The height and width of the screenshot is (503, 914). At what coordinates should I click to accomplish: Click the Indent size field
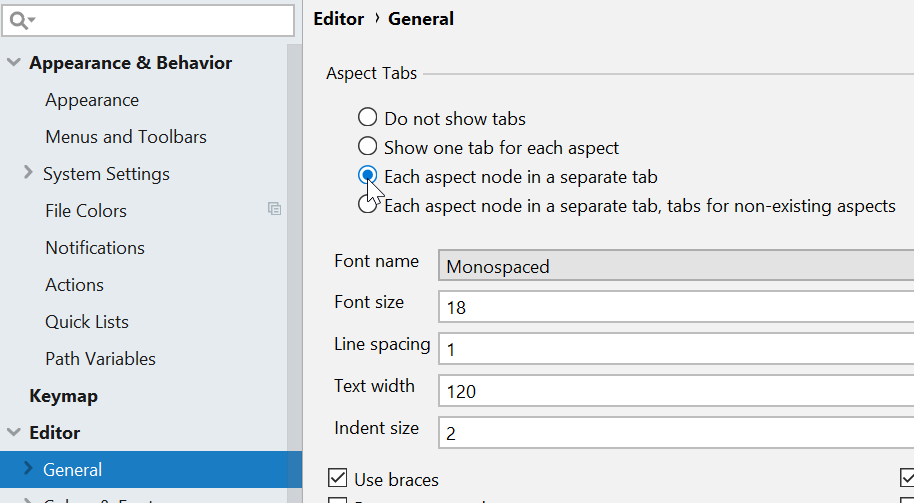(x=675, y=432)
